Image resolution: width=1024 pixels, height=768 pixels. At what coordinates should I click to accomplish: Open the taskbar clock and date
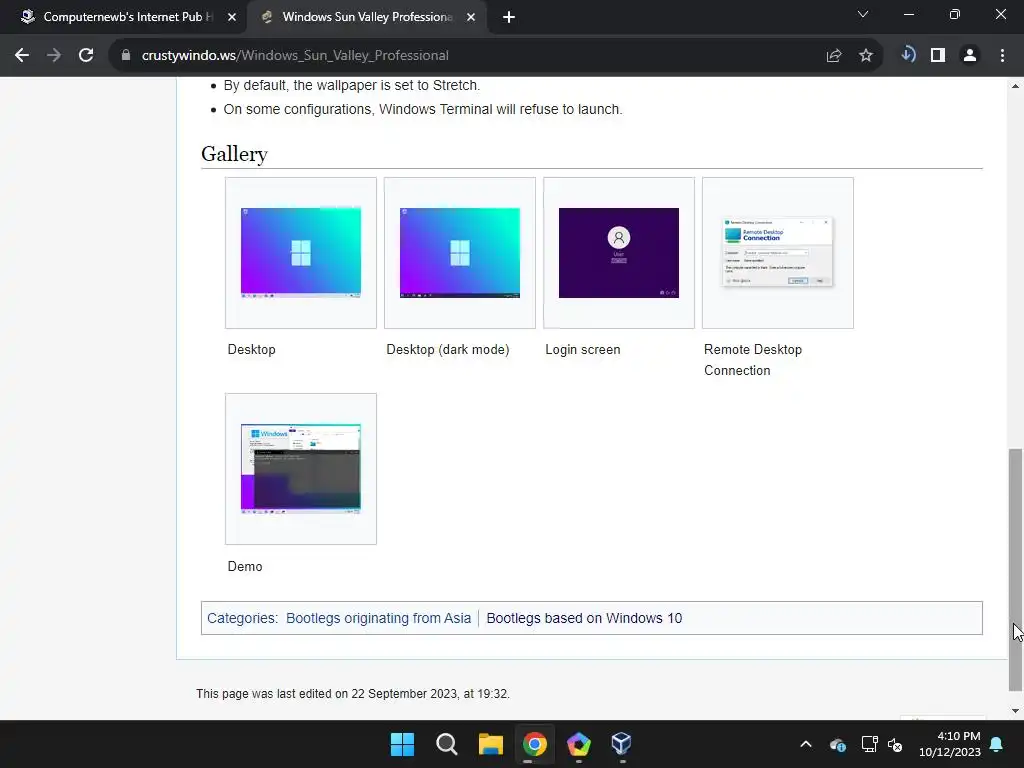point(950,744)
